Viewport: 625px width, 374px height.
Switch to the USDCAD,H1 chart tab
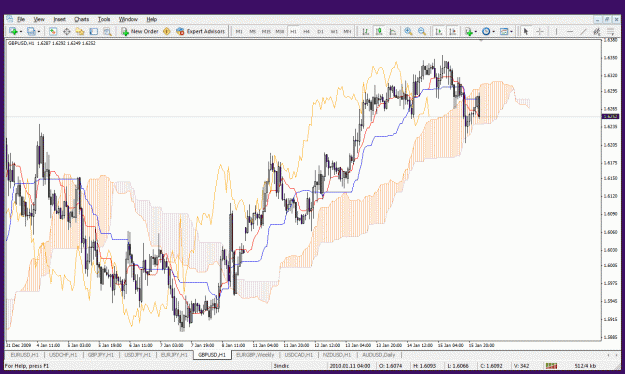[x=298, y=355]
